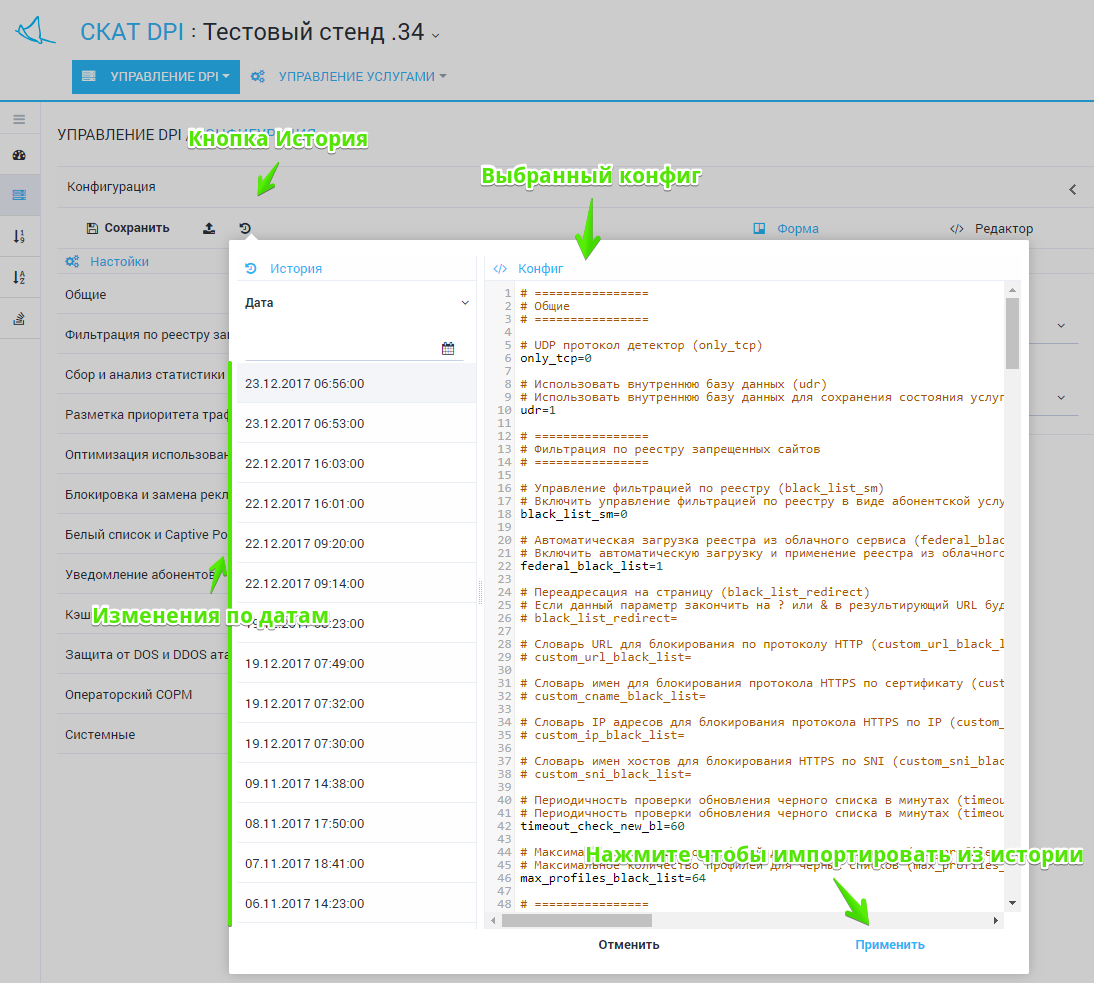Select history entry 22.12.2017 16:03:00
Screen dimensions: 1094x983
(305, 464)
